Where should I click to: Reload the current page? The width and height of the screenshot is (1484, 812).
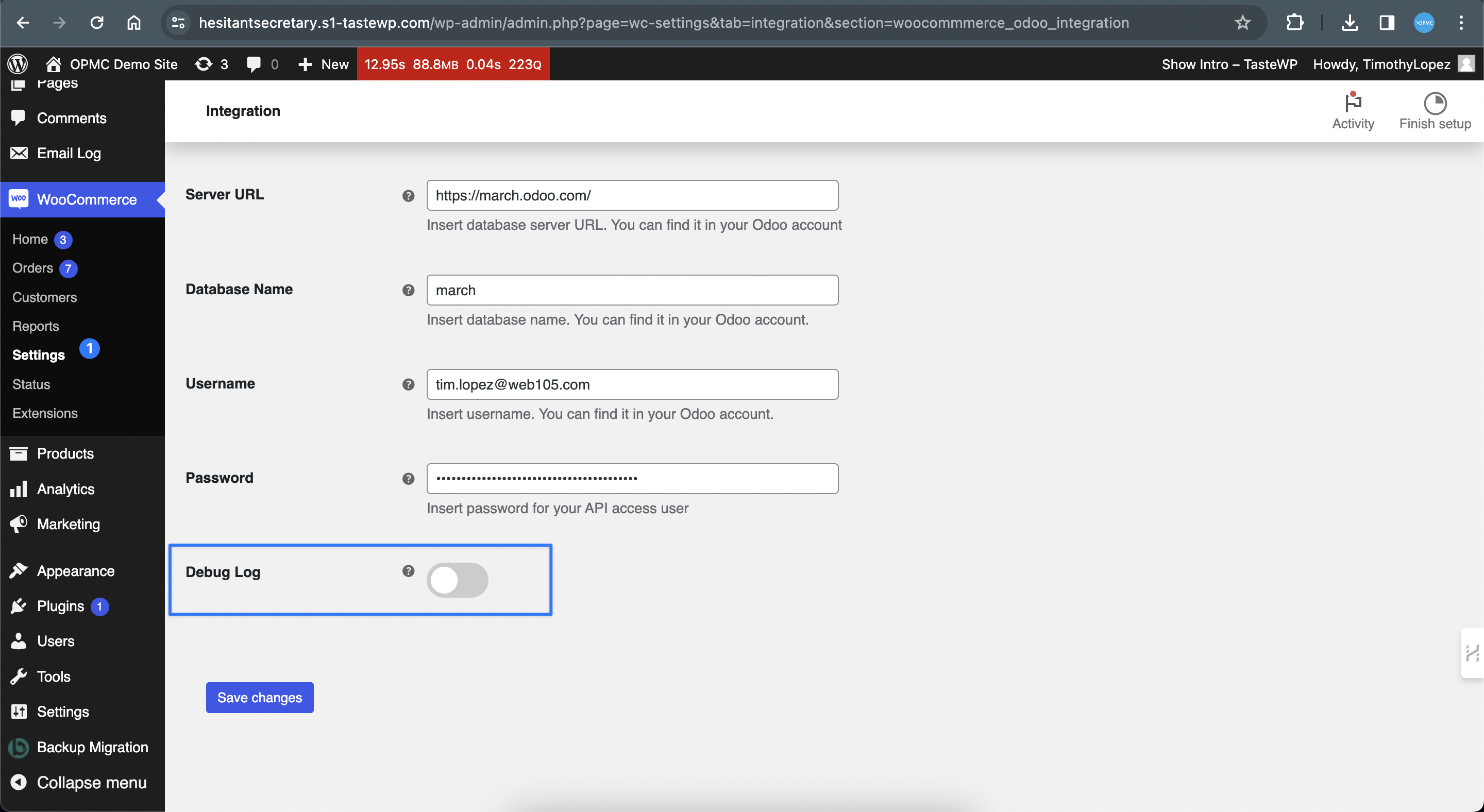97,23
